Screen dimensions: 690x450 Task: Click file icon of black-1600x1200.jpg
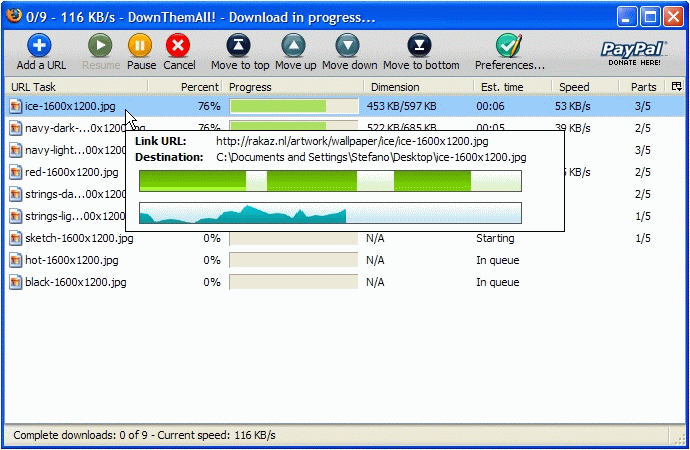click(x=15, y=282)
